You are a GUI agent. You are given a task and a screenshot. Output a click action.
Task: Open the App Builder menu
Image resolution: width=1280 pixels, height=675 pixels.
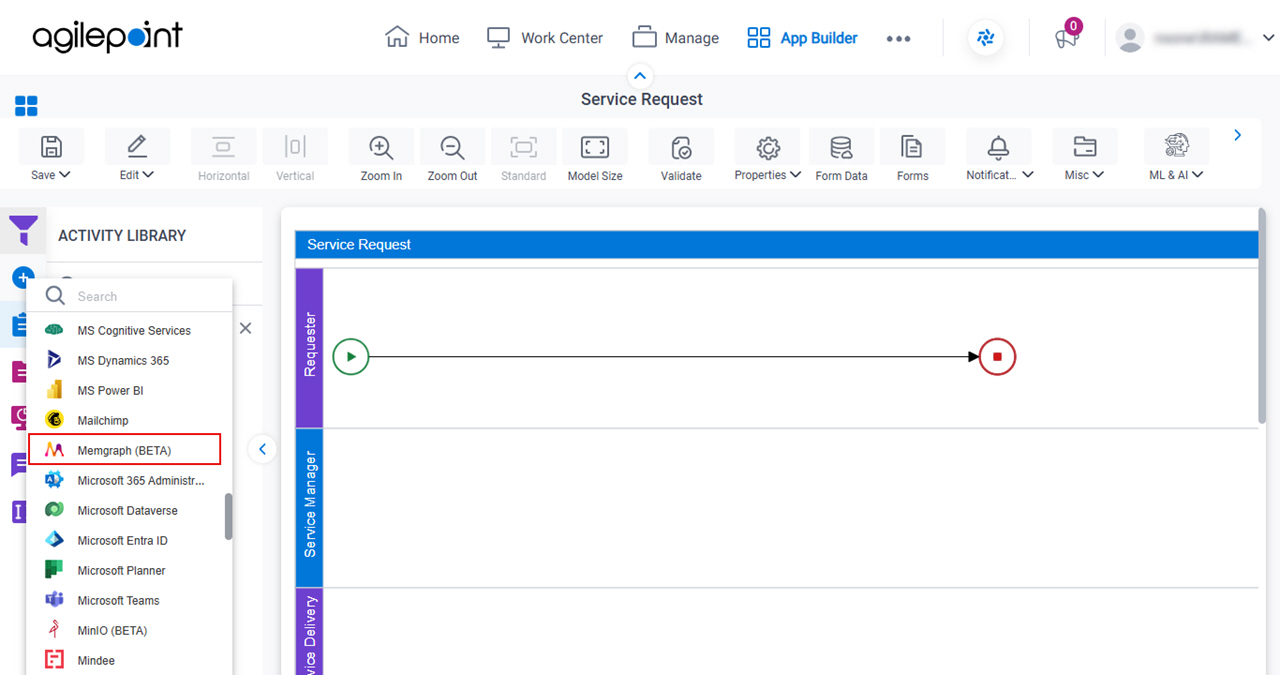point(803,38)
